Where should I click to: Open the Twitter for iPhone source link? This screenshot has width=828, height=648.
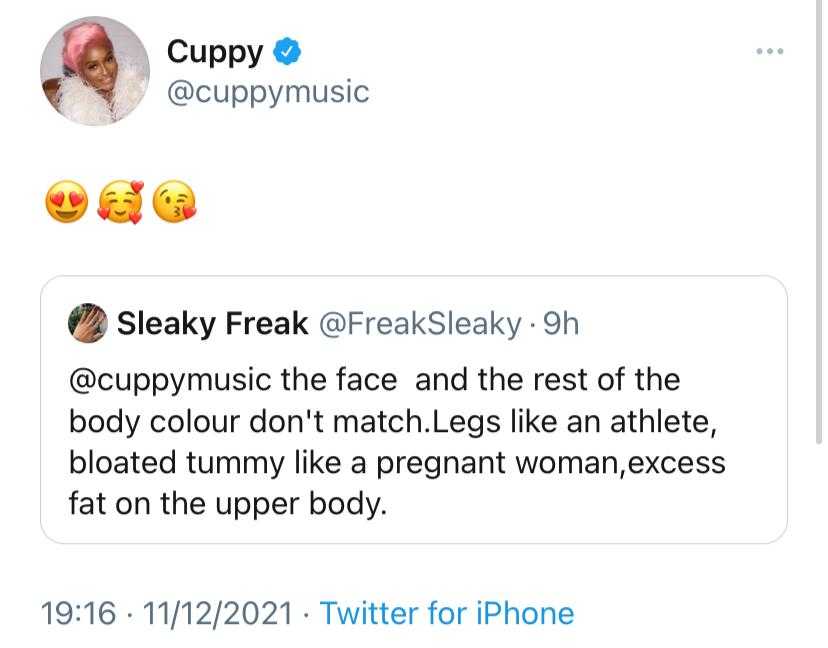[446, 612]
